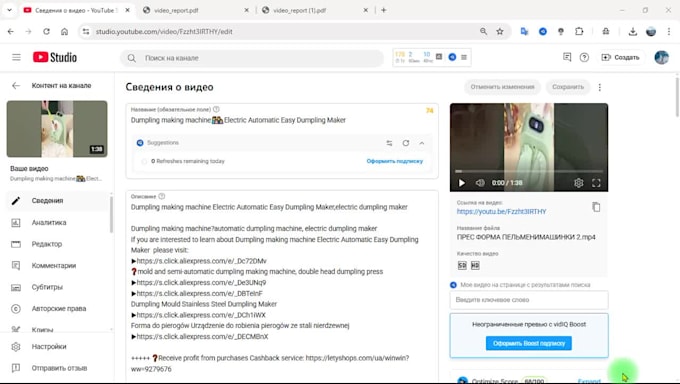Click the keyword input field Введите ключевое слово
Viewport: 680px width, 384px height.
[x=529, y=300]
